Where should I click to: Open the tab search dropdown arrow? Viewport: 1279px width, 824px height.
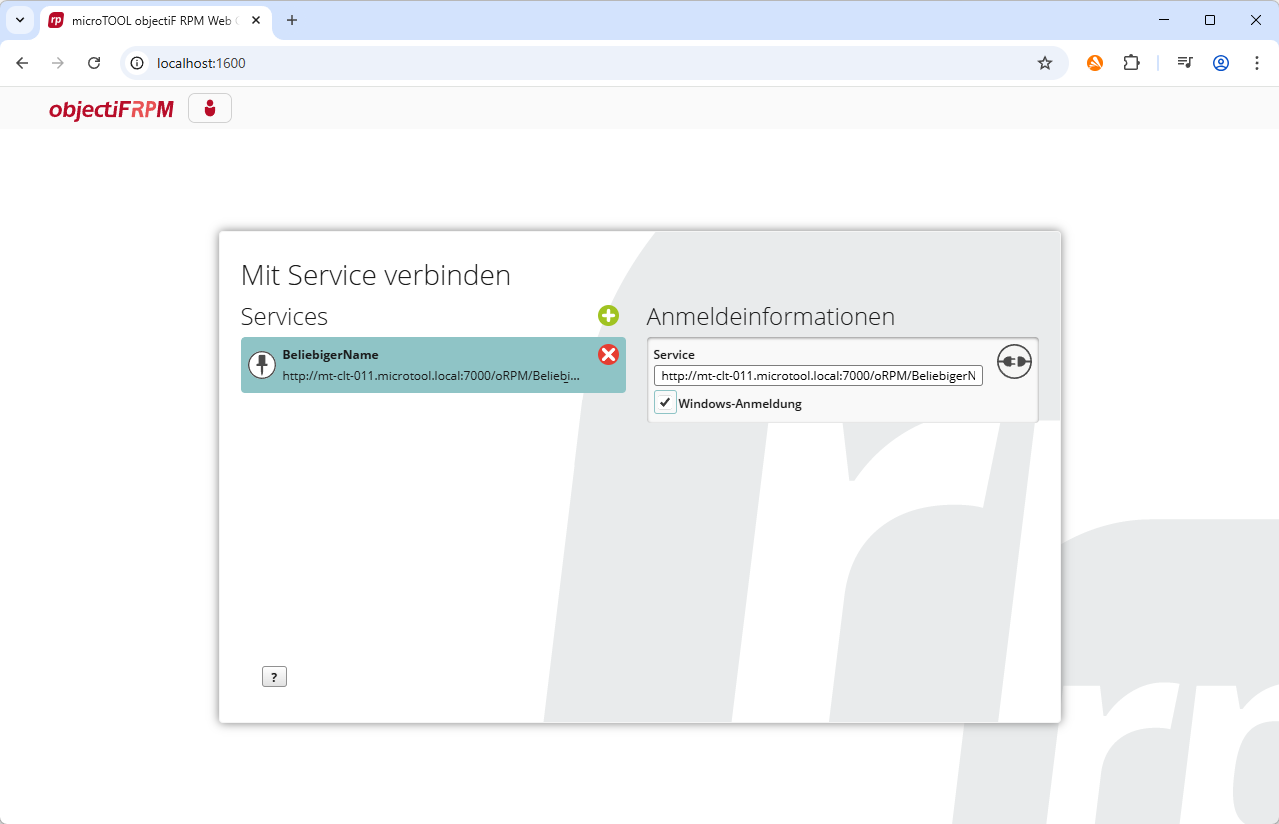click(x=19, y=20)
